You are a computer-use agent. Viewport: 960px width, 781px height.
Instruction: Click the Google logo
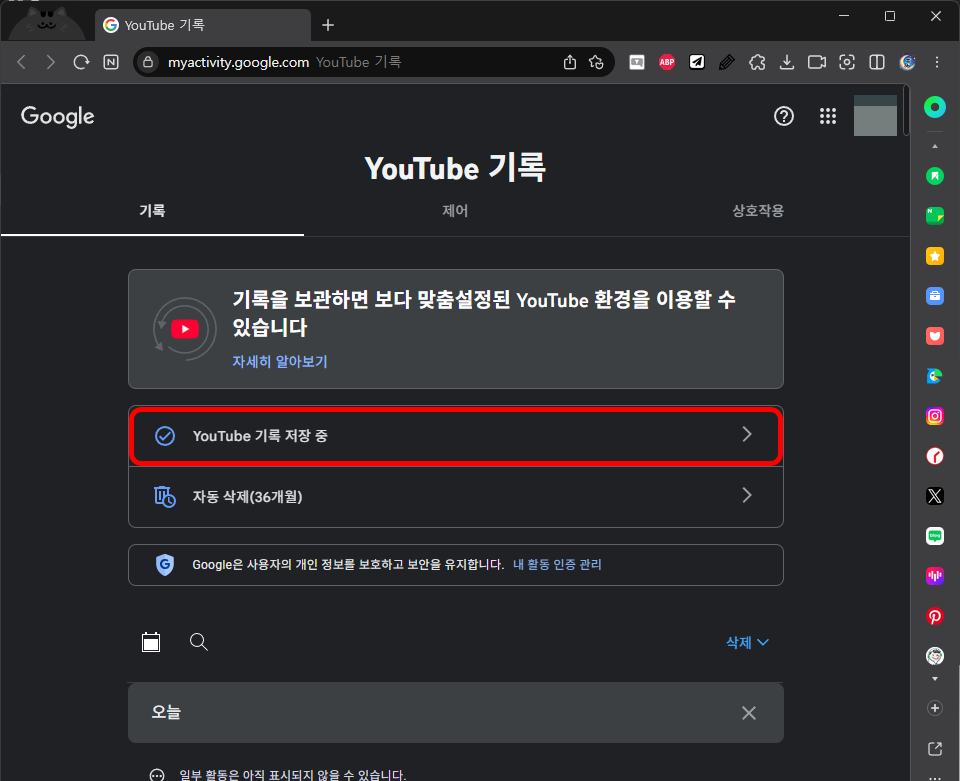click(58, 116)
